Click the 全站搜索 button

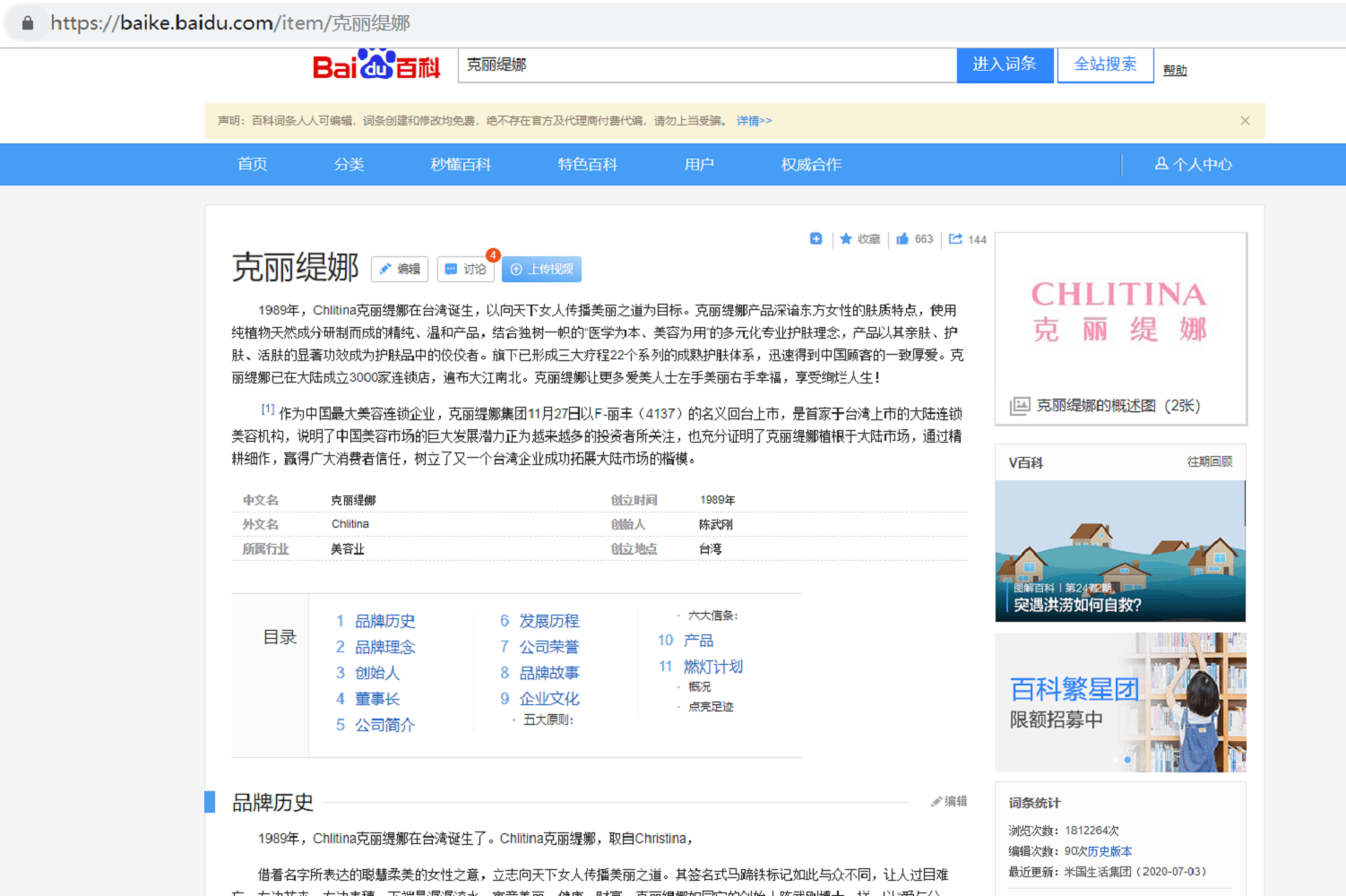tap(1105, 65)
